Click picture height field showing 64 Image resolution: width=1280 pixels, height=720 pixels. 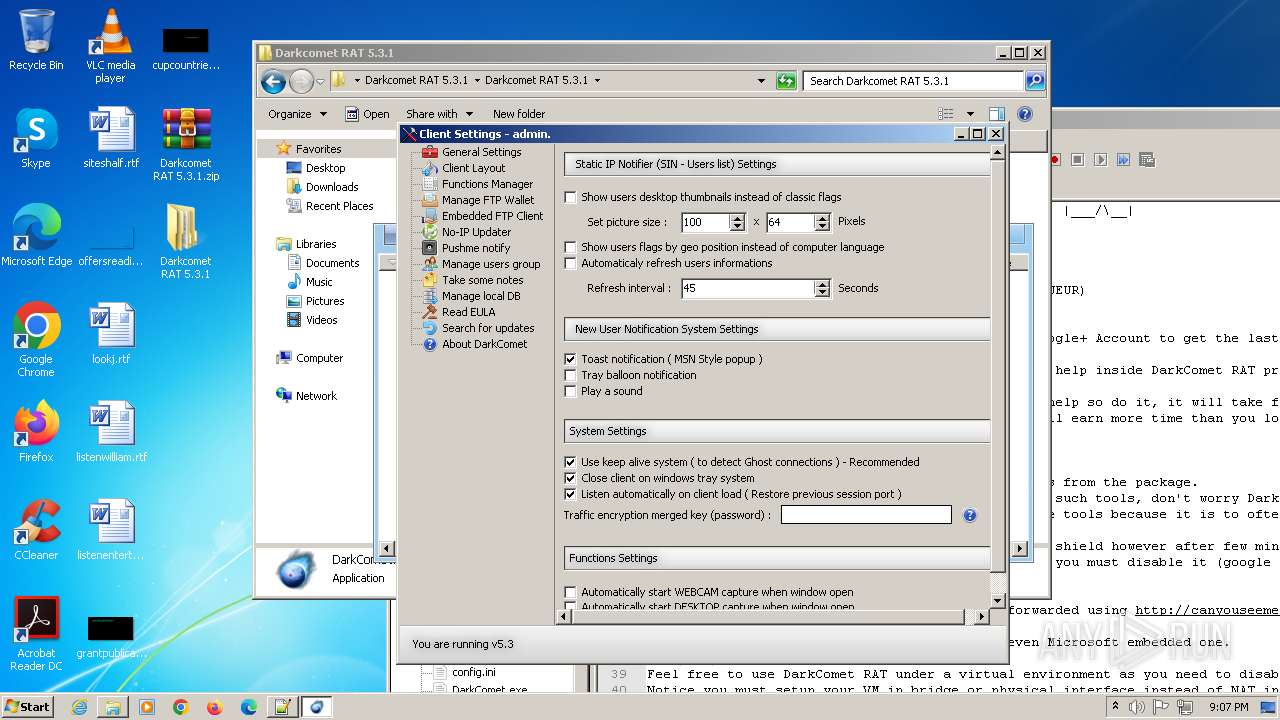pos(790,222)
